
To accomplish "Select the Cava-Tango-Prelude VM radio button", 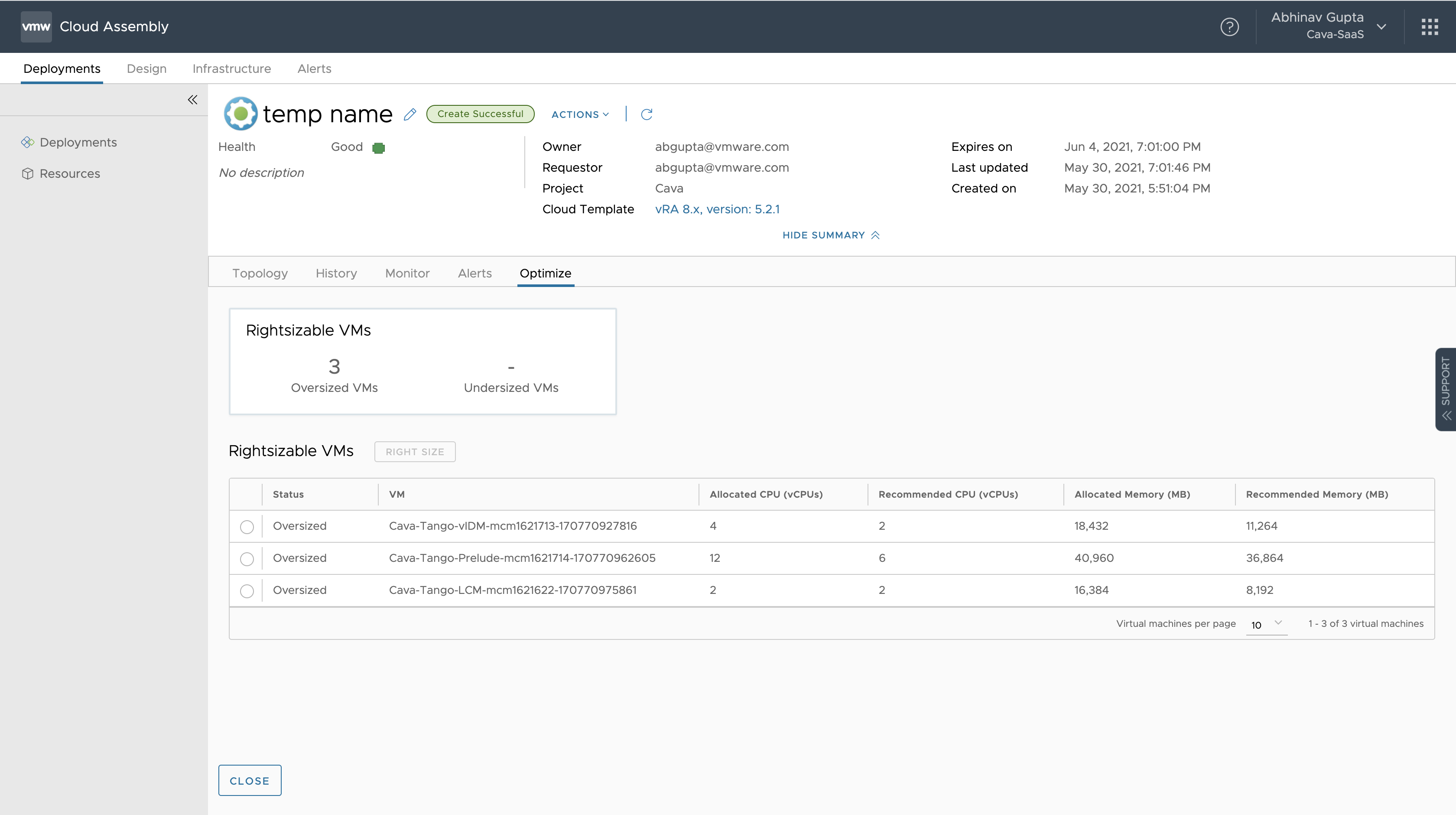I will (x=247, y=559).
